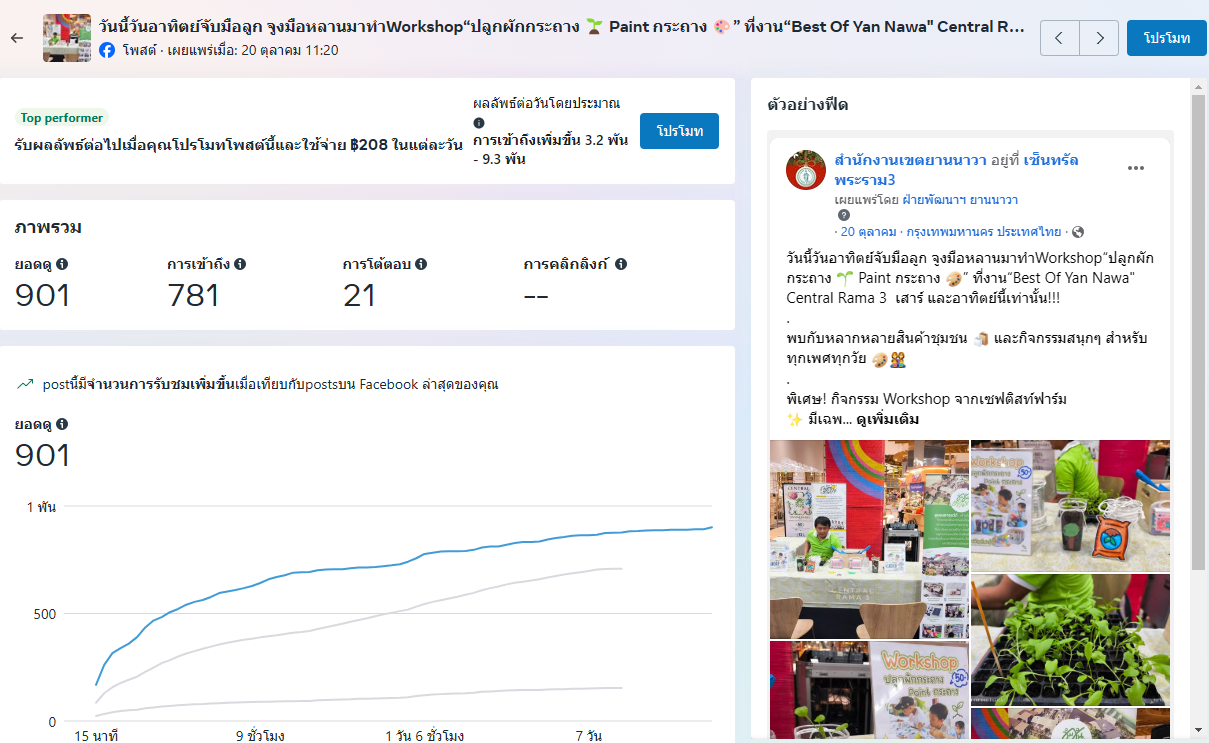Click the seedling tray photo in preview
This screenshot has height=743, width=1209.
pos(1070,640)
